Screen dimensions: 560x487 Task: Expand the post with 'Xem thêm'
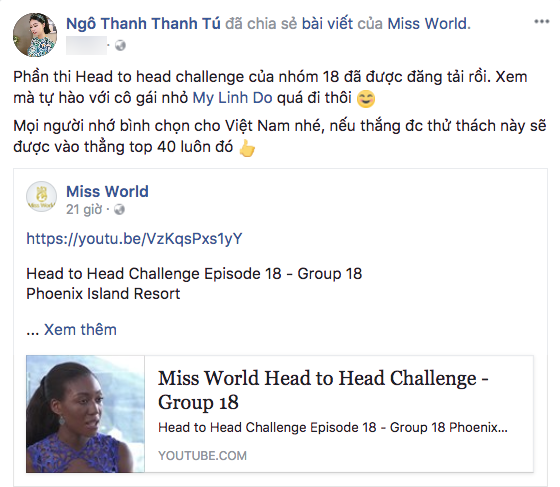coord(80,330)
